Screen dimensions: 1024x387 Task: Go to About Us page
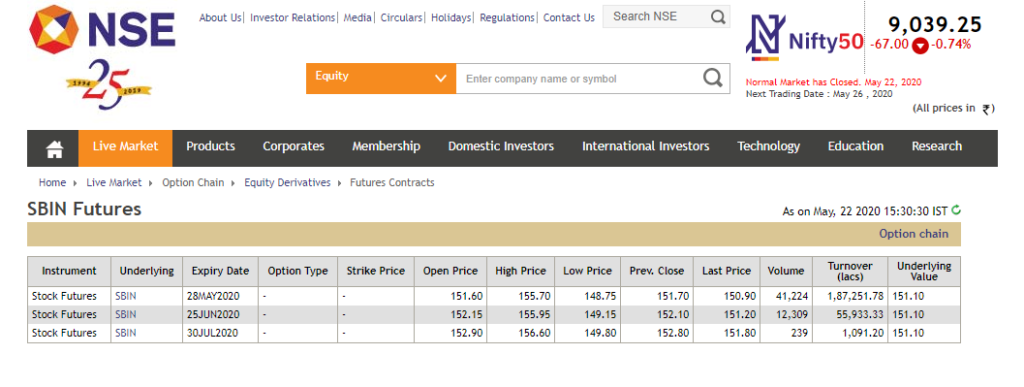[x=220, y=18]
